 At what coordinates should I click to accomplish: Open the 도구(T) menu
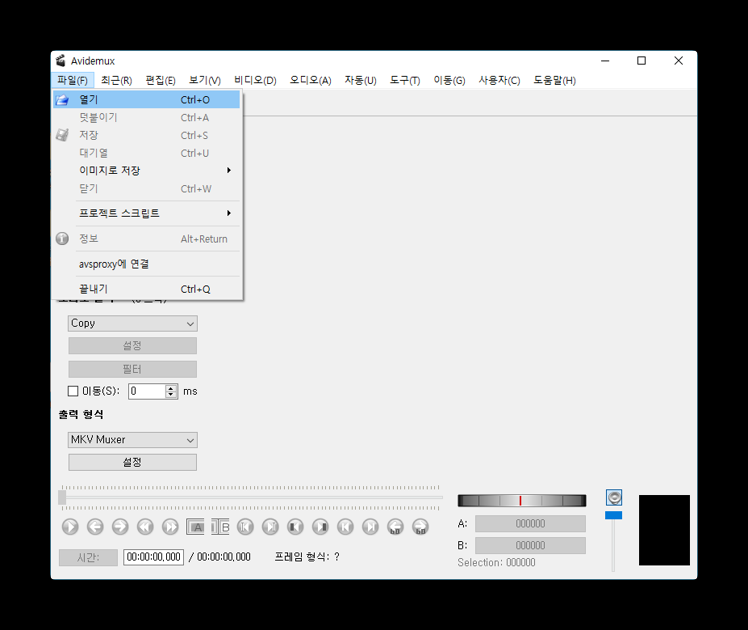coord(405,80)
